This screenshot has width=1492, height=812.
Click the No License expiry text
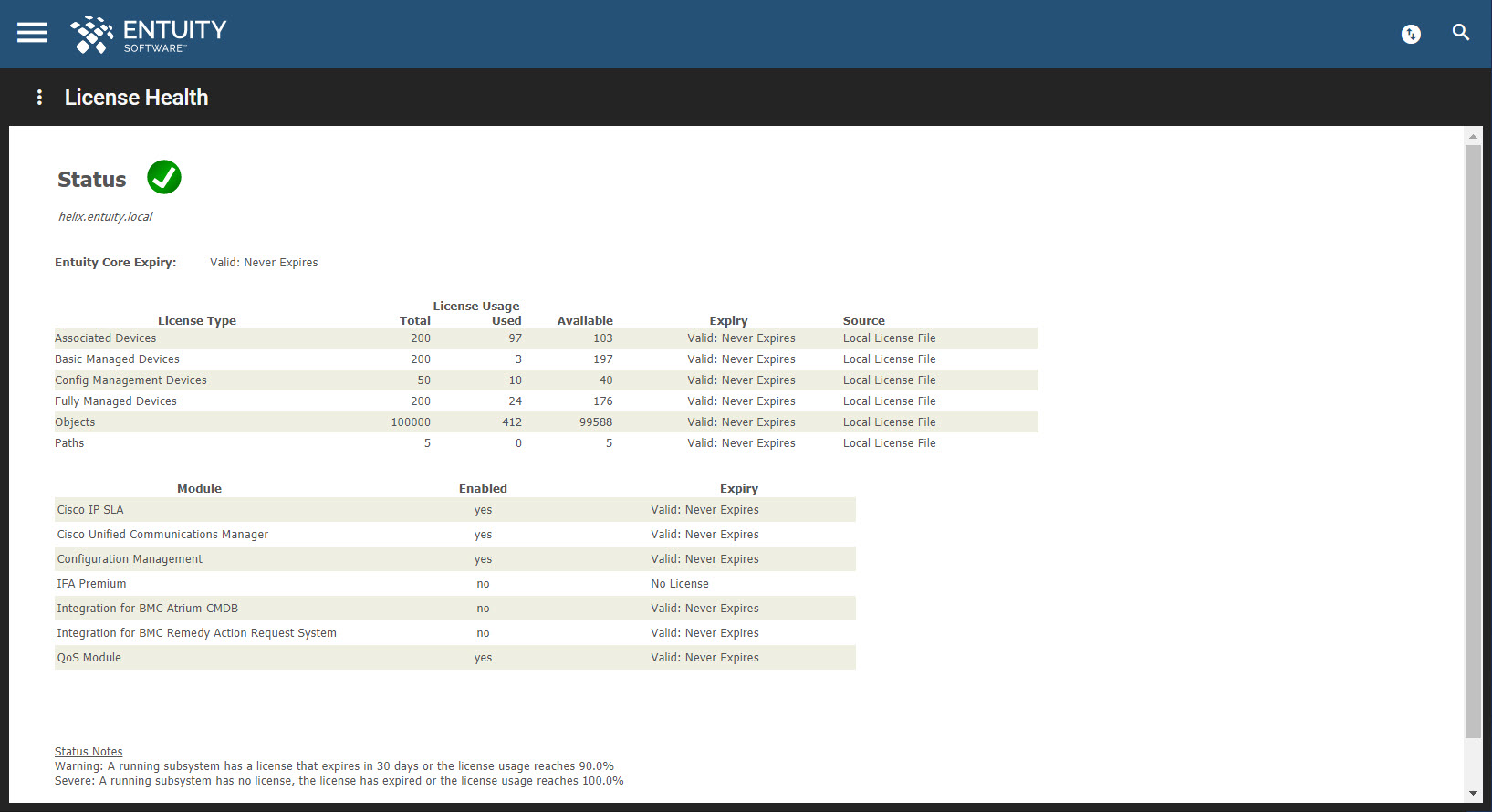coord(680,584)
